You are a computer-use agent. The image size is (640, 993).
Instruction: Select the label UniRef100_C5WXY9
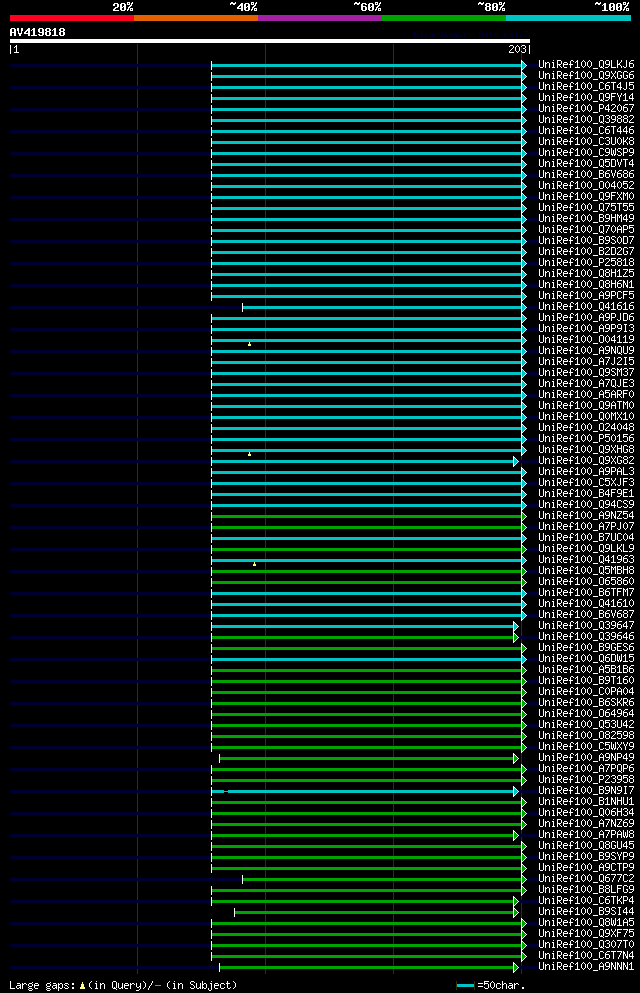pyautogui.click(x=586, y=747)
